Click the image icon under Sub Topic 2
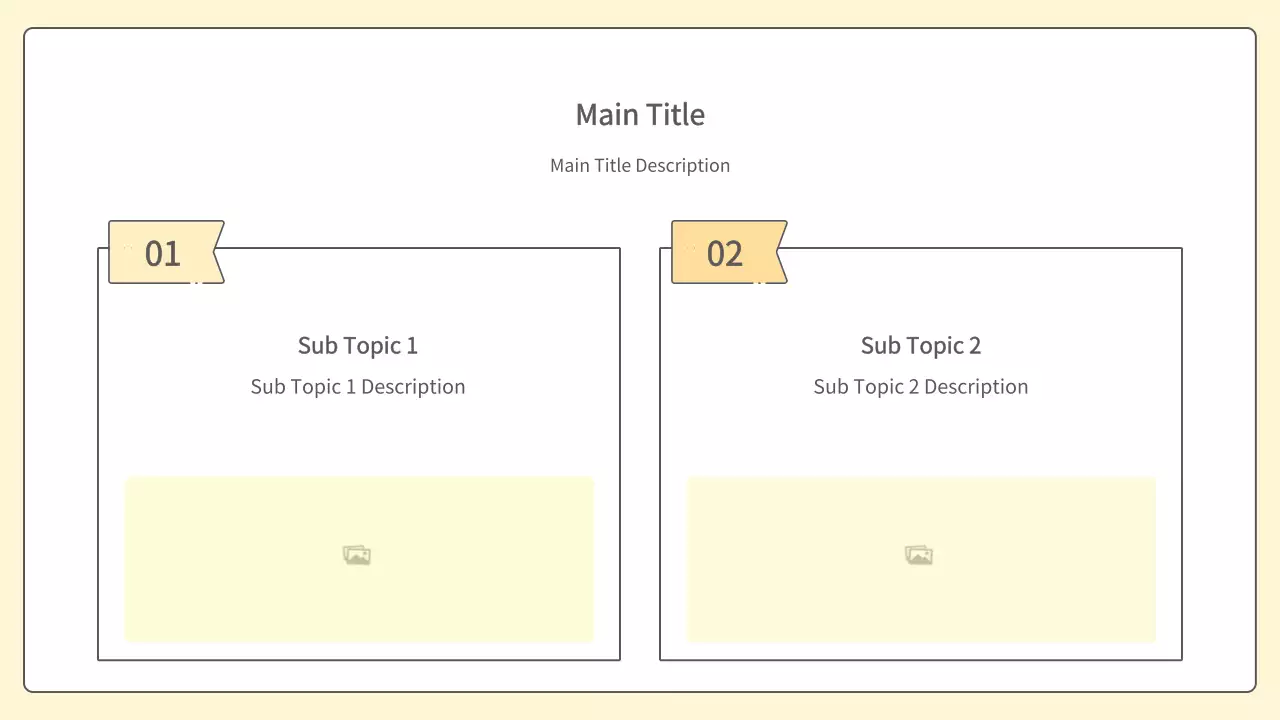 (x=919, y=555)
